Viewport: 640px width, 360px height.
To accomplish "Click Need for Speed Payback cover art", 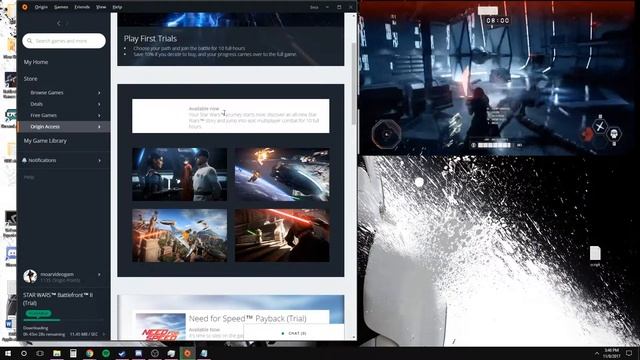I will [161, 326].
